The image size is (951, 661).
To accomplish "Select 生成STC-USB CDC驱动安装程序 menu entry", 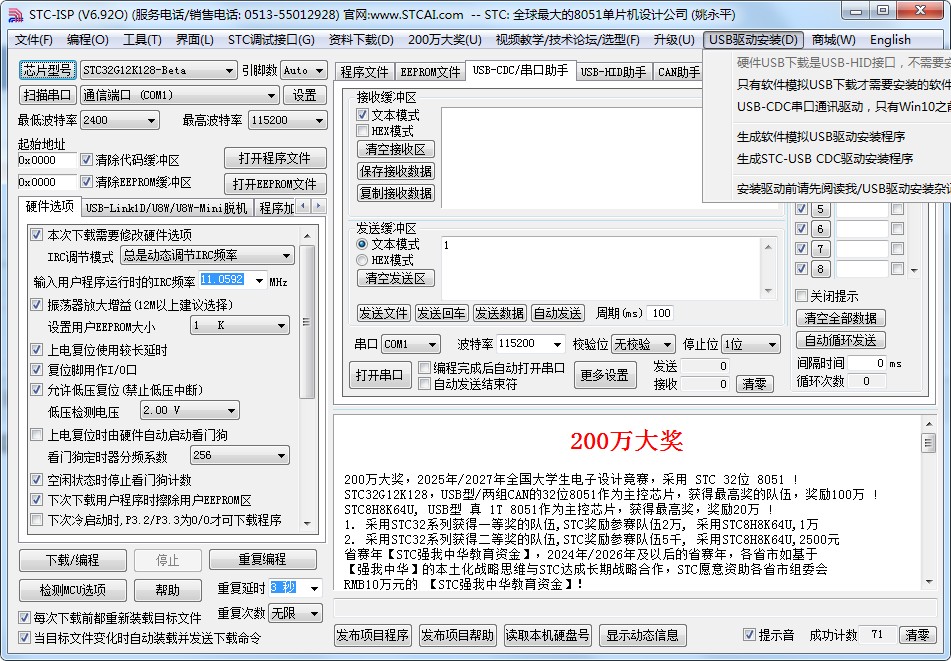I will click(x=825, y=159).
